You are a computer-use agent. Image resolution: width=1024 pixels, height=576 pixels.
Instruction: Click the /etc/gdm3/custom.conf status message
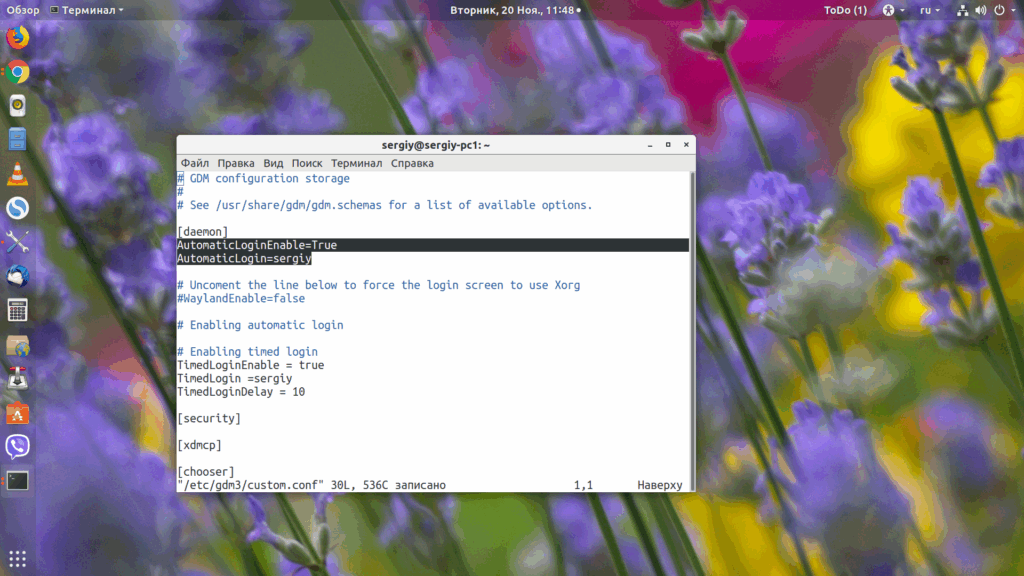click(x=312, y=485)
